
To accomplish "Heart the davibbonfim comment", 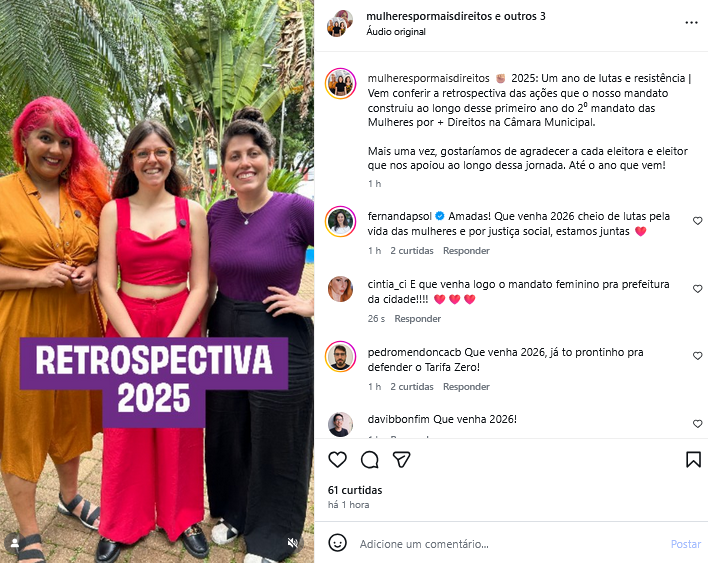I will click(x=698, y=423).
